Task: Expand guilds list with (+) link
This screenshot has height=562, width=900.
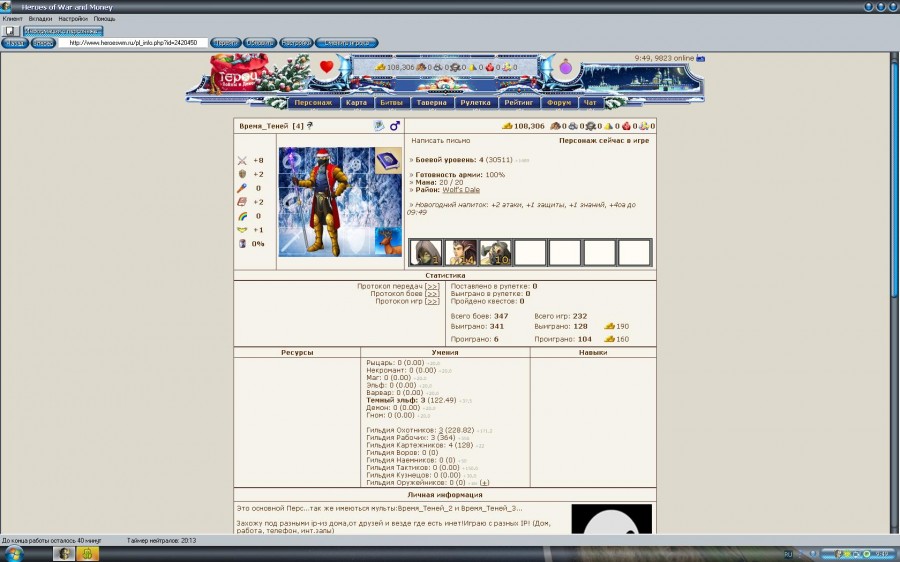Action: (x=484, y=483)
